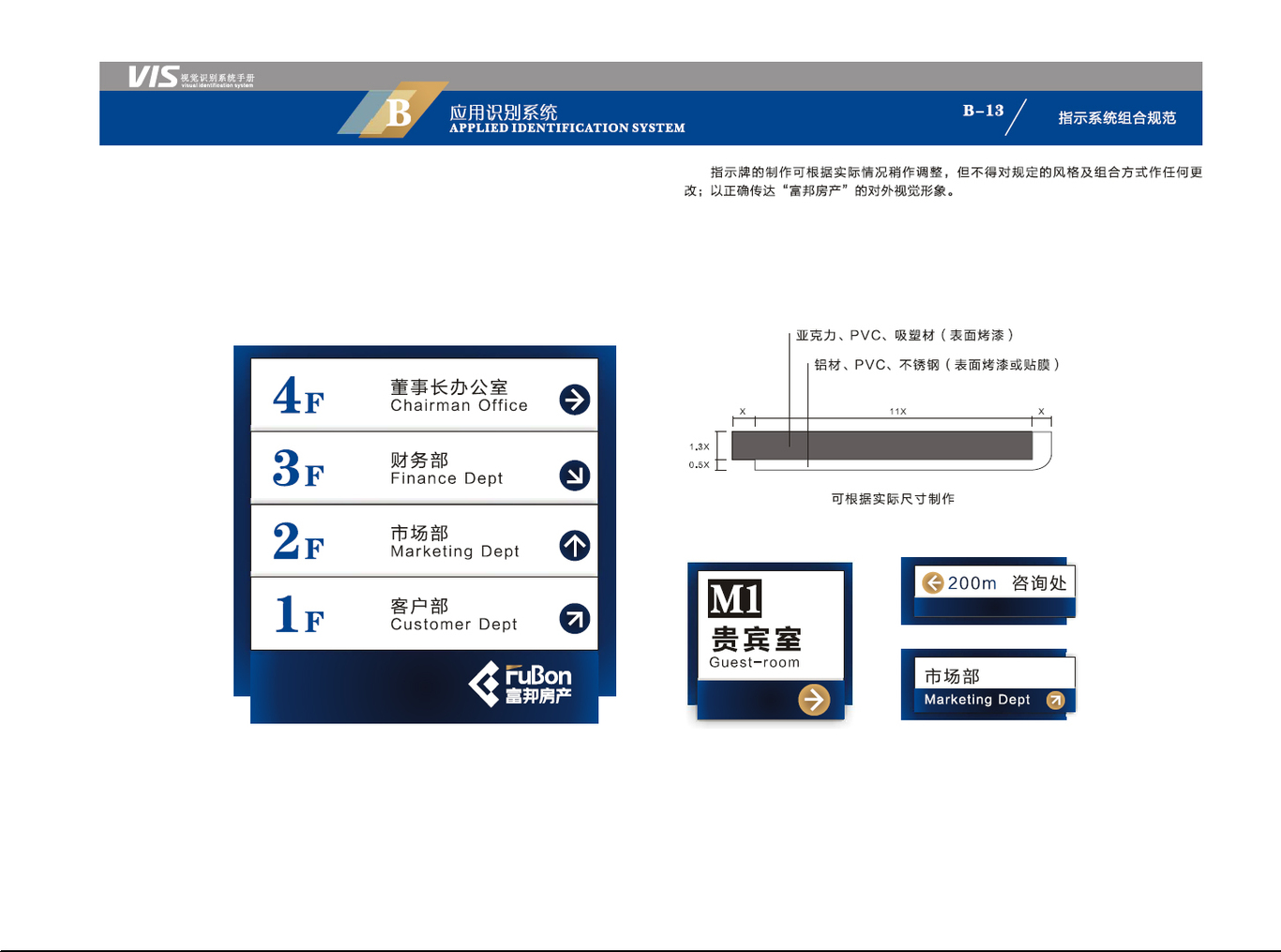This screenshot has width=1281, height=952.
Task: Click the large B section emblem
Action: [x=393, y=111]
